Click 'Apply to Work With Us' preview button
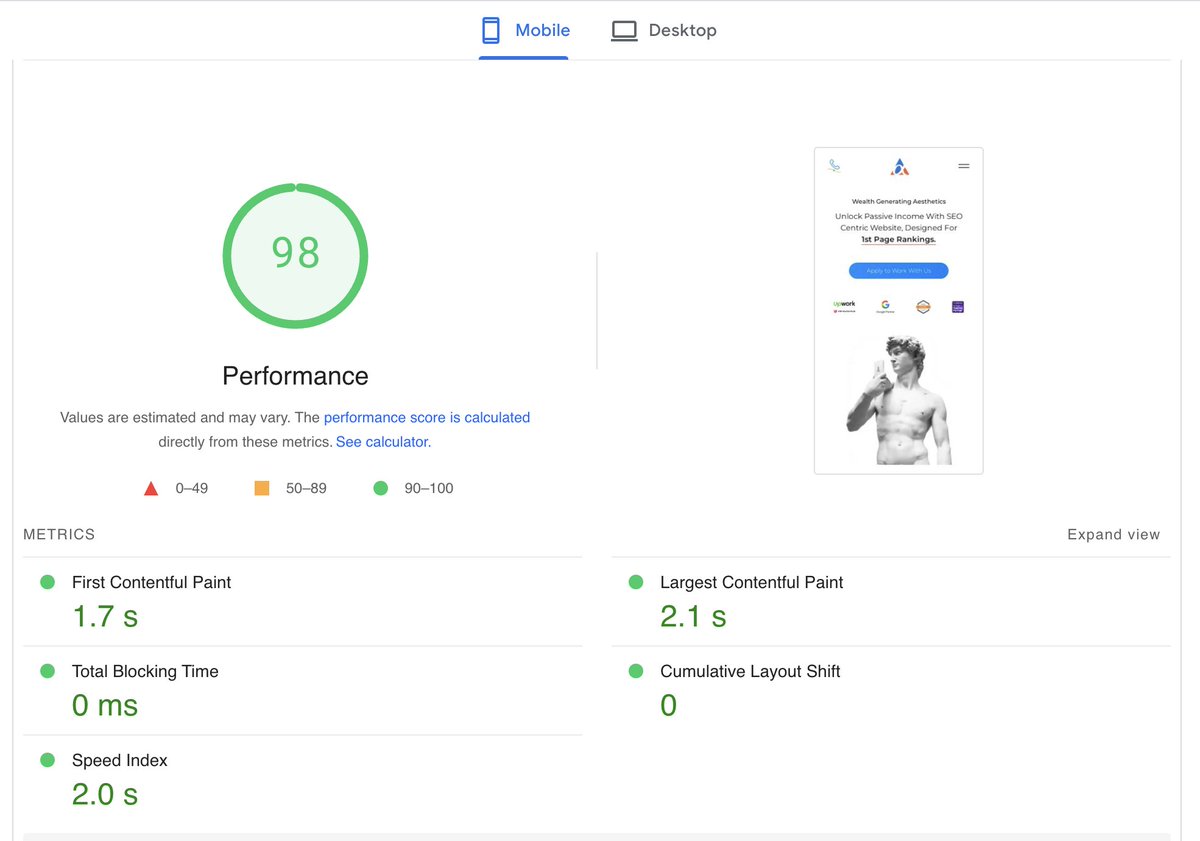 898,271
